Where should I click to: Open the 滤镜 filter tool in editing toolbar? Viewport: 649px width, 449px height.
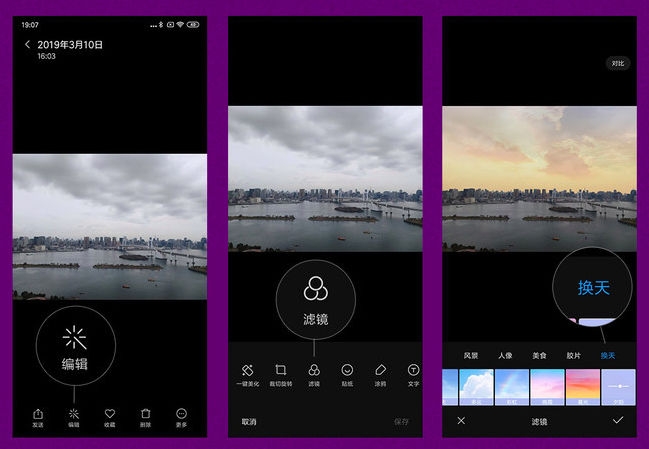314,375
